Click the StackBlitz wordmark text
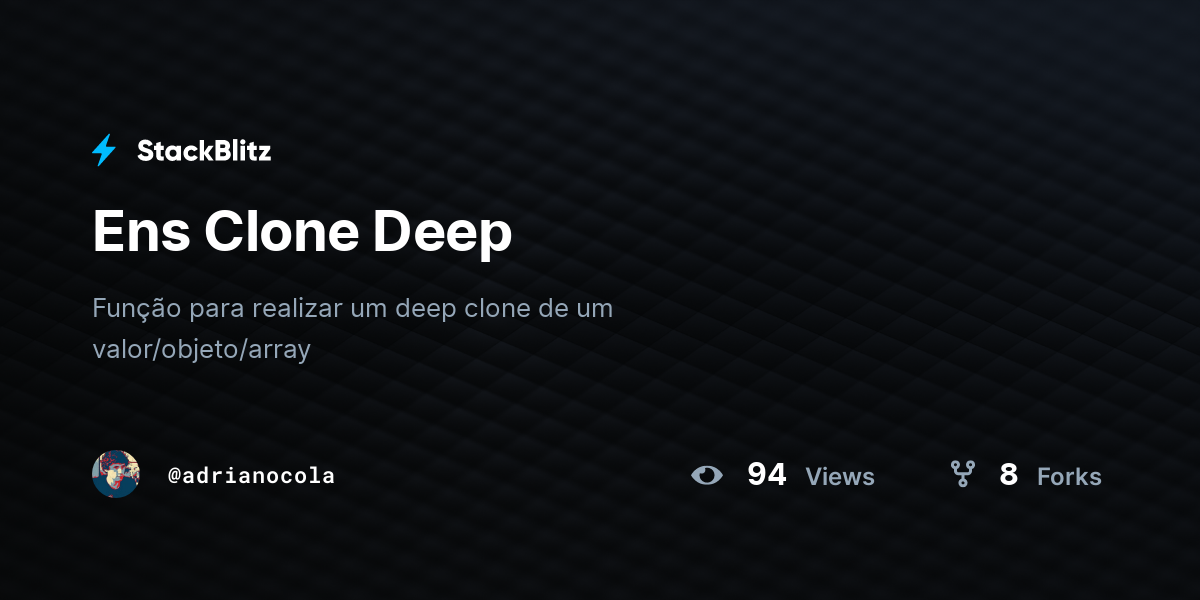1200x600 pixels. (x=204, y=151)
